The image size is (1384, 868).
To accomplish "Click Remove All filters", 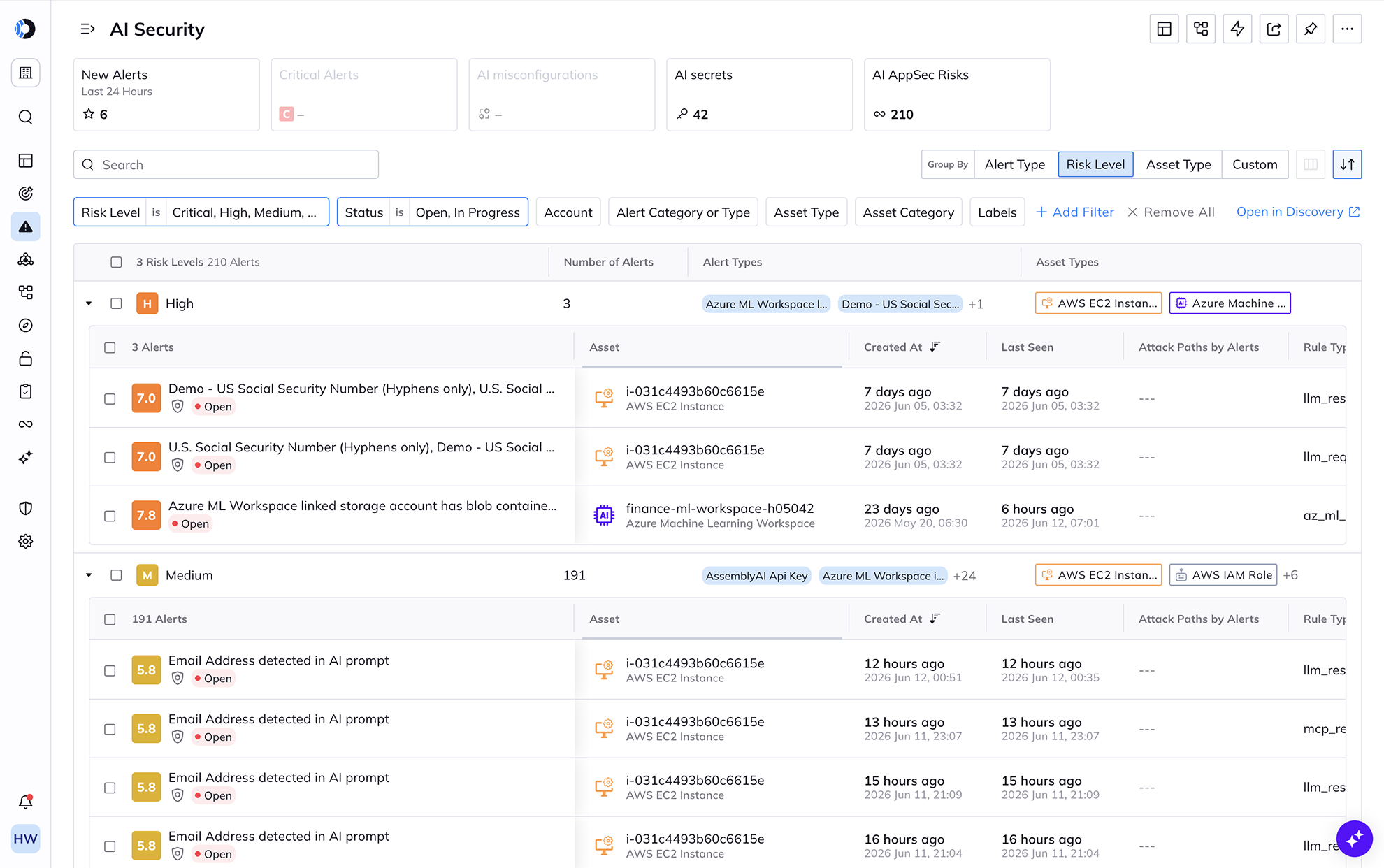I will (x=1171, y=212).
